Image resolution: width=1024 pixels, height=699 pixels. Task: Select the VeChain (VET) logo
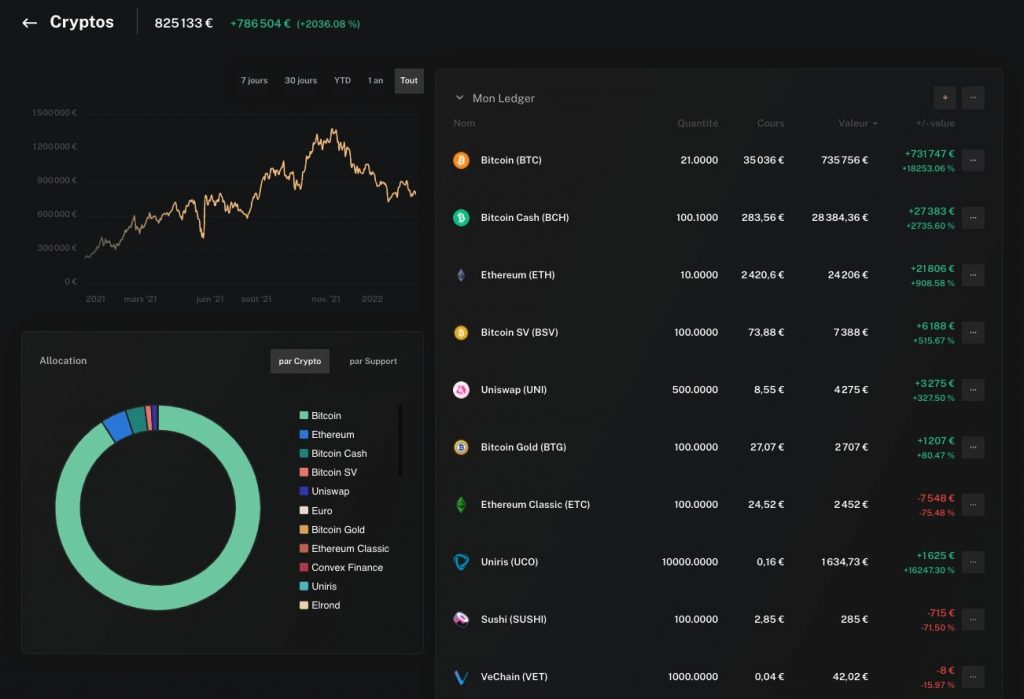pyautogui.click(x=460, y=676)
